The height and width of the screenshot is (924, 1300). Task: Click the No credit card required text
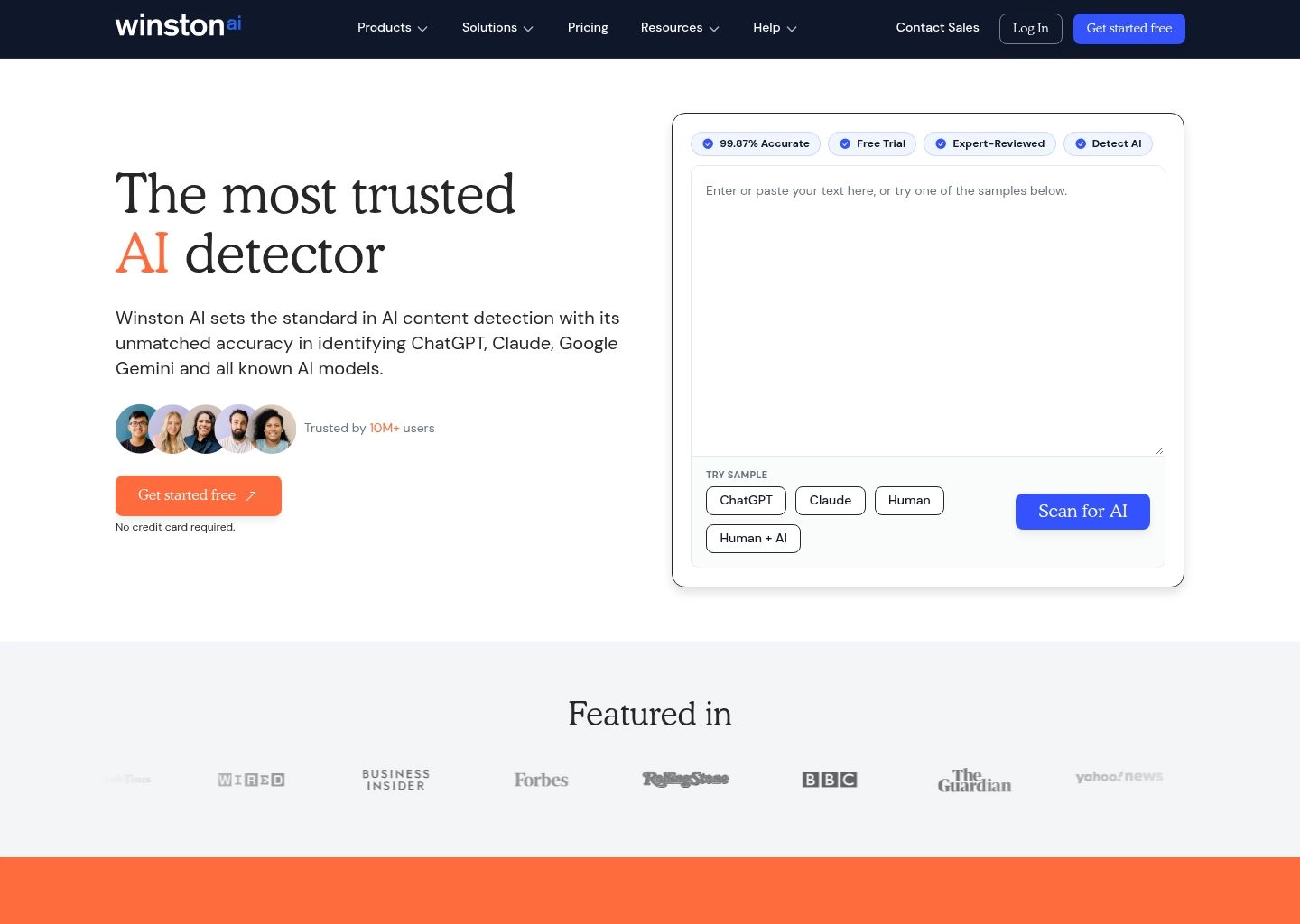point(175,528)
